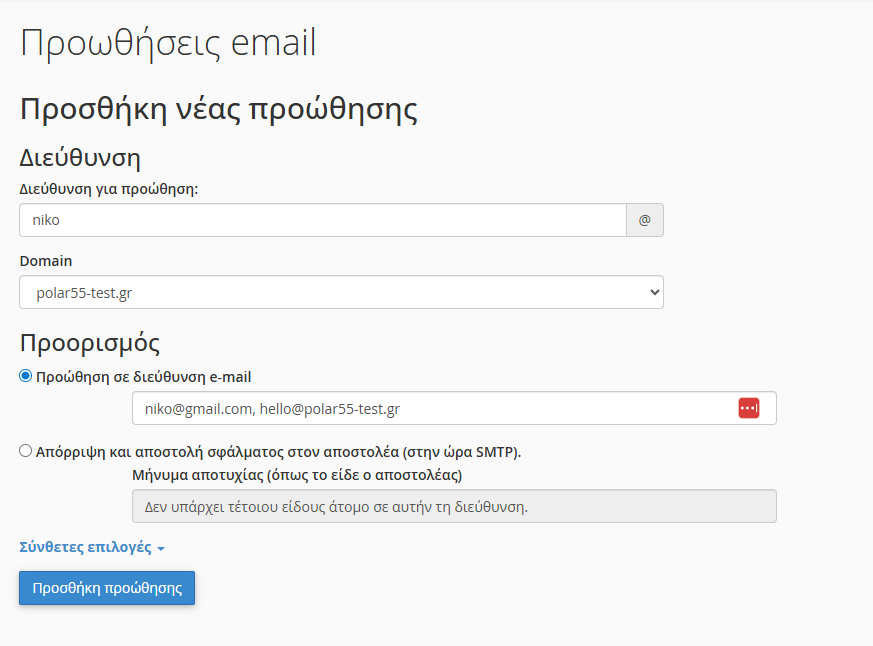Click the 'Domain' field label
This screenshot has width=873, height=646.
tap(46, 261)
